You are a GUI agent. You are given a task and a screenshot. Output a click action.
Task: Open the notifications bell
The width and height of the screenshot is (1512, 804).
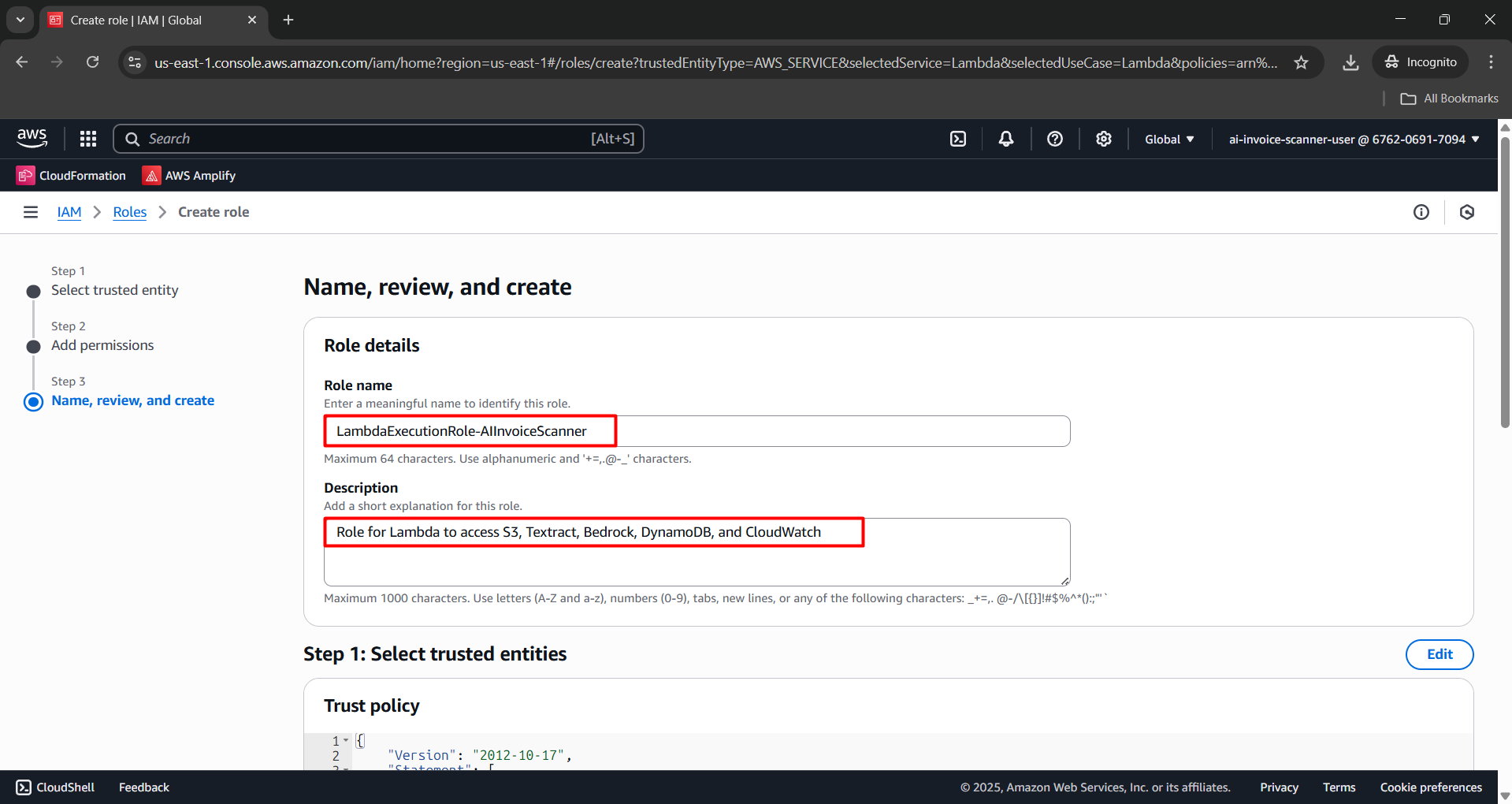pyautogui.click(x=1006, y=139)
